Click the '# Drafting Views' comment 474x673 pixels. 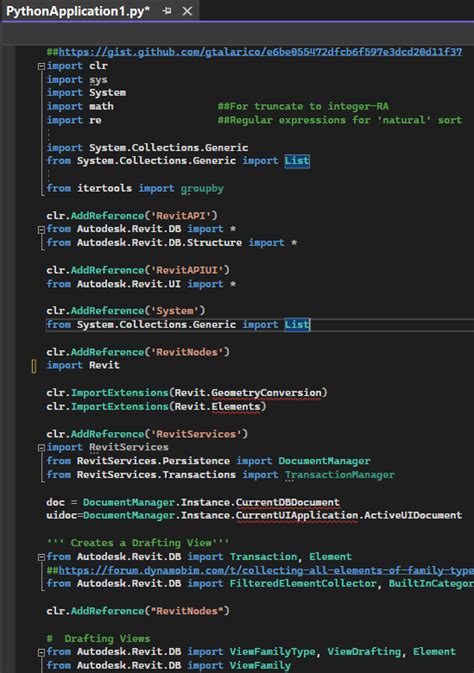tap(98, 639)
